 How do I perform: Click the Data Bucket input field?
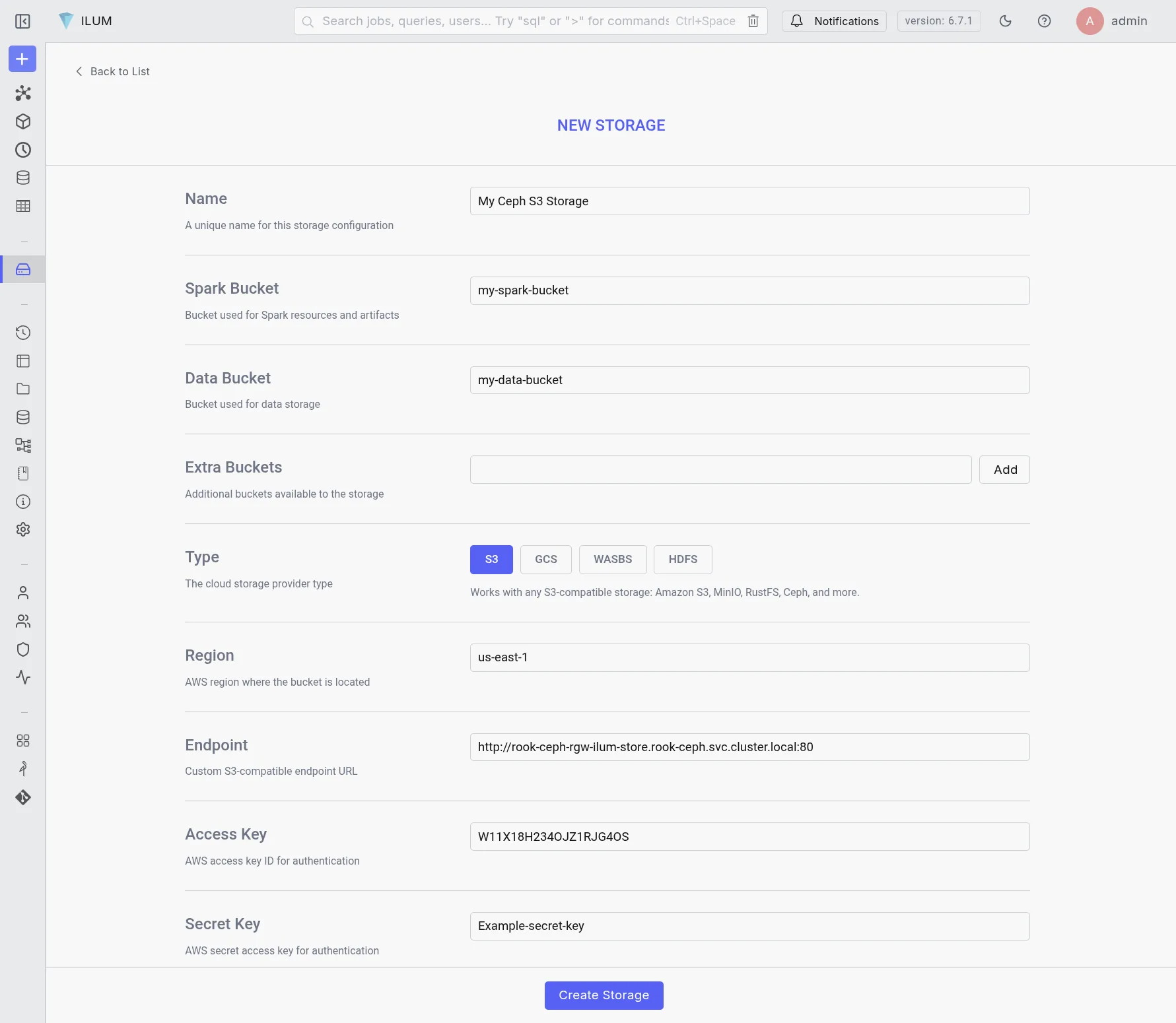click(x=749, y=380)
